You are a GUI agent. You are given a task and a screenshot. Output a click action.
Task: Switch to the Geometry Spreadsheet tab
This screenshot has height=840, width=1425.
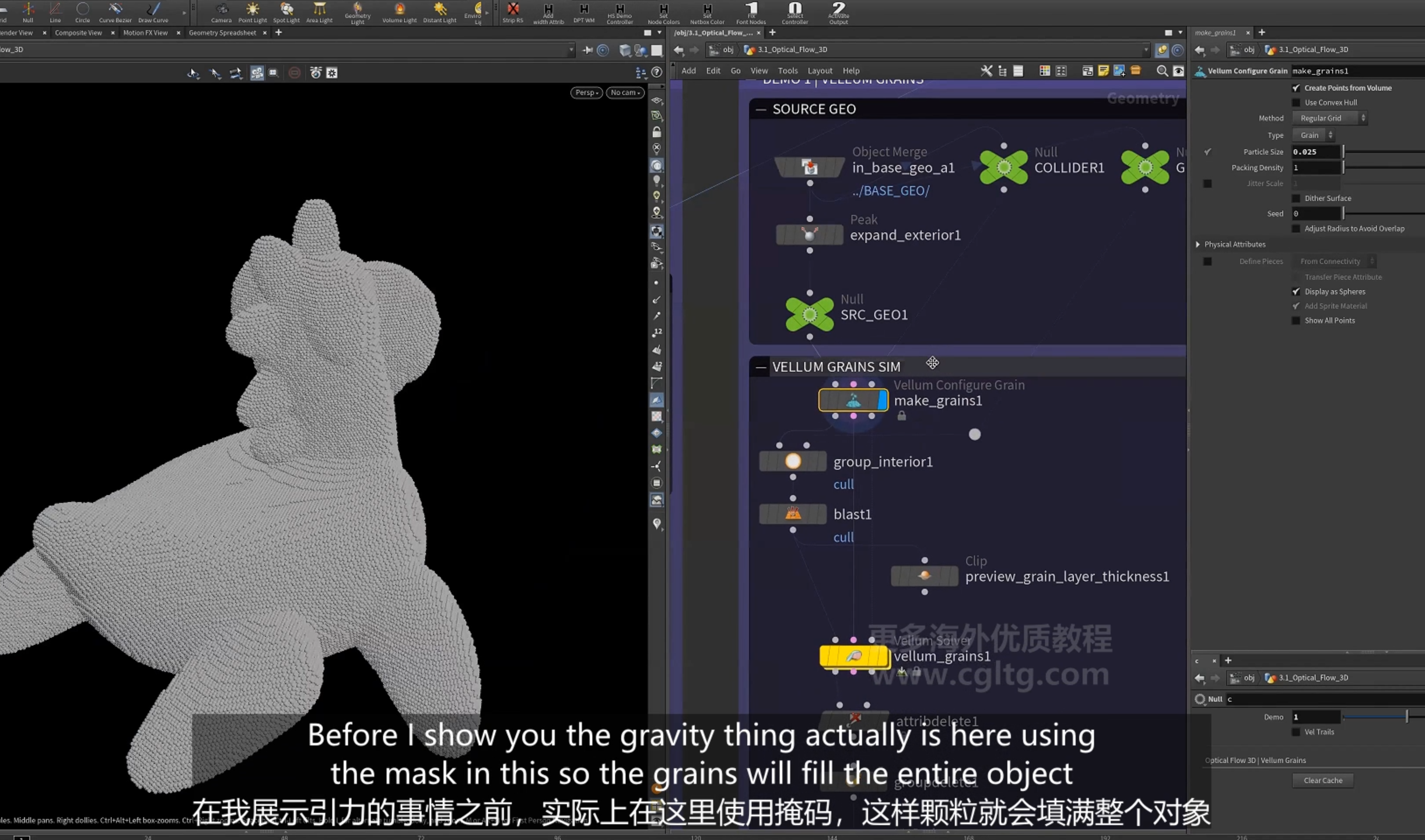[x=222, y=33]
